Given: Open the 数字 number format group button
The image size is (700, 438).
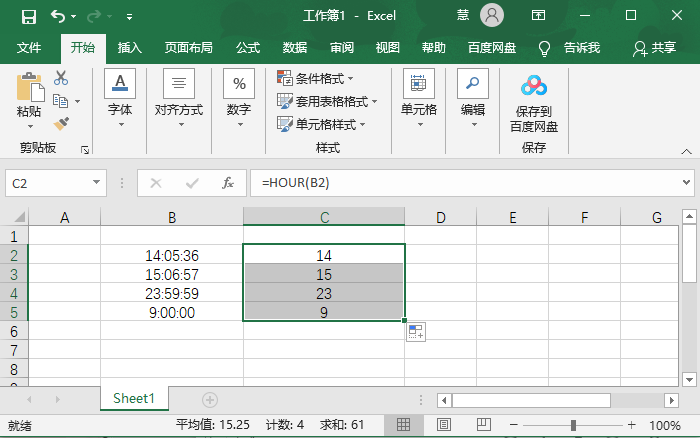Looking at the screenshot, I should point(239,99).
